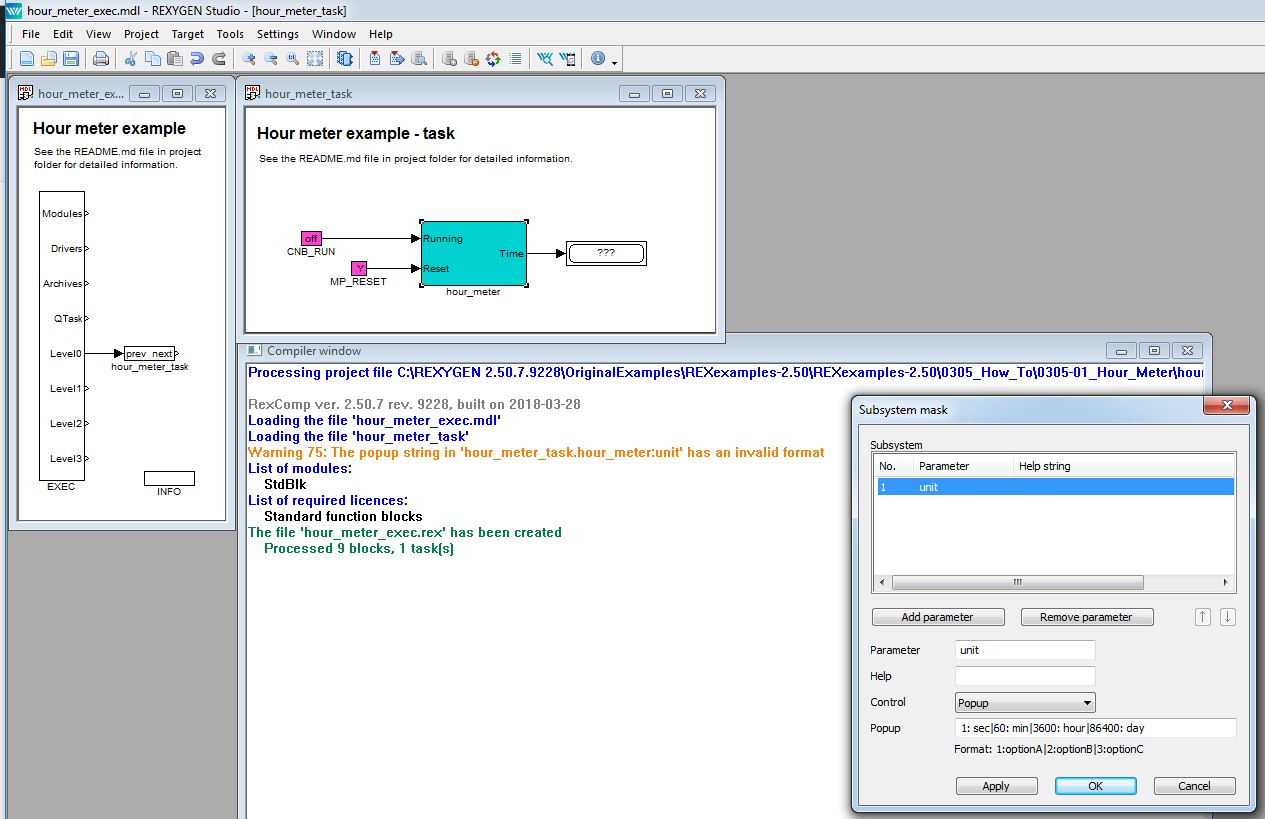
Task: Open the Settings menu
Action: point(278,34)
